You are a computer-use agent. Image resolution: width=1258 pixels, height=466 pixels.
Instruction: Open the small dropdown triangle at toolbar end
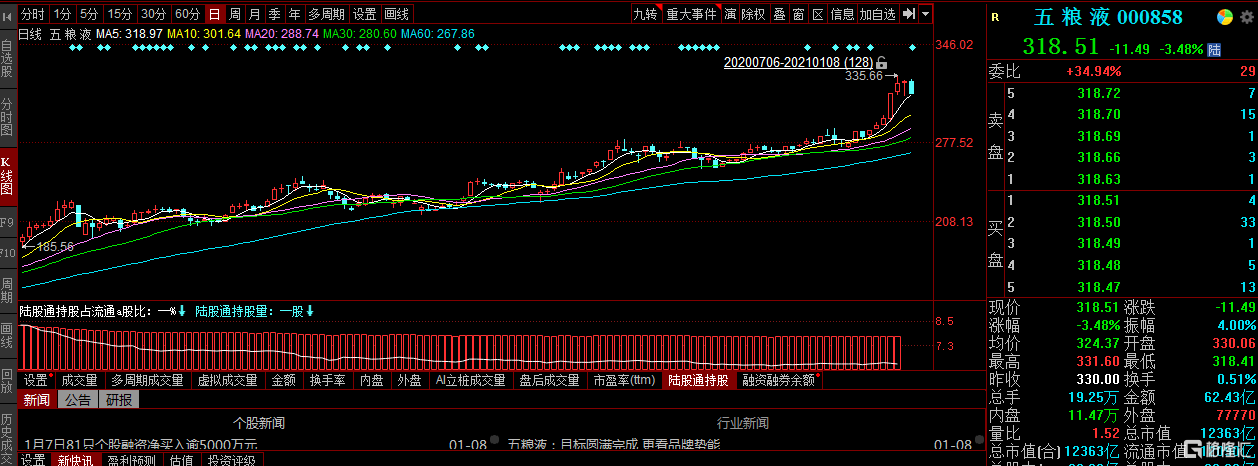[925, 14]
